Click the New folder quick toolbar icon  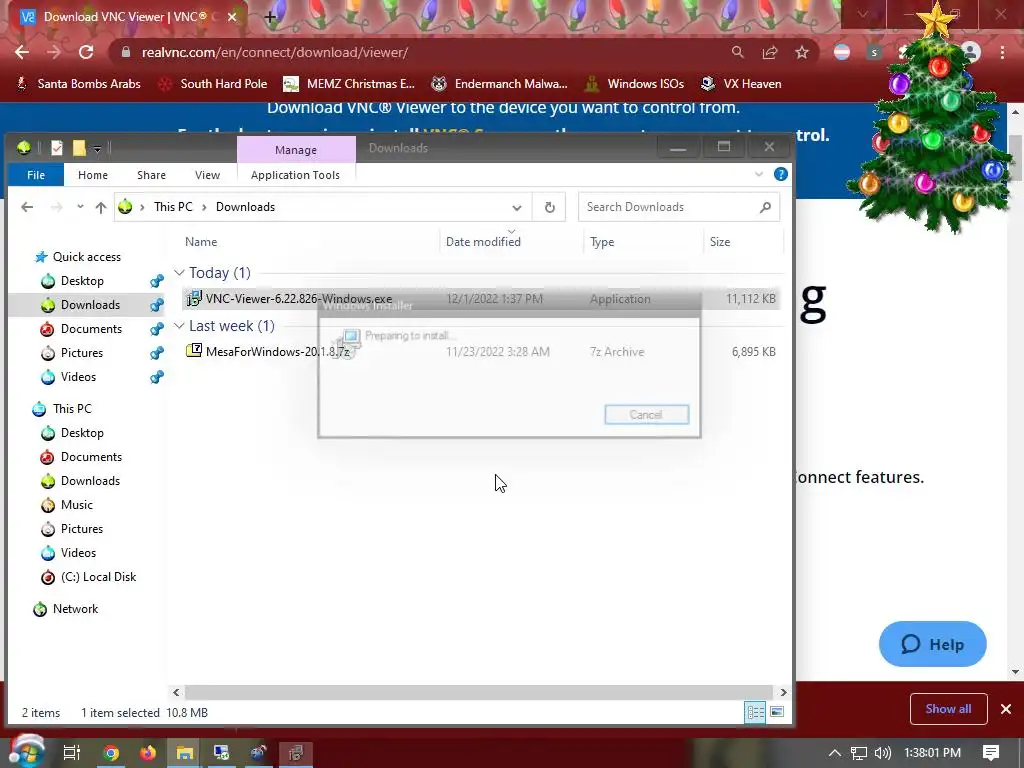[79, 148]
